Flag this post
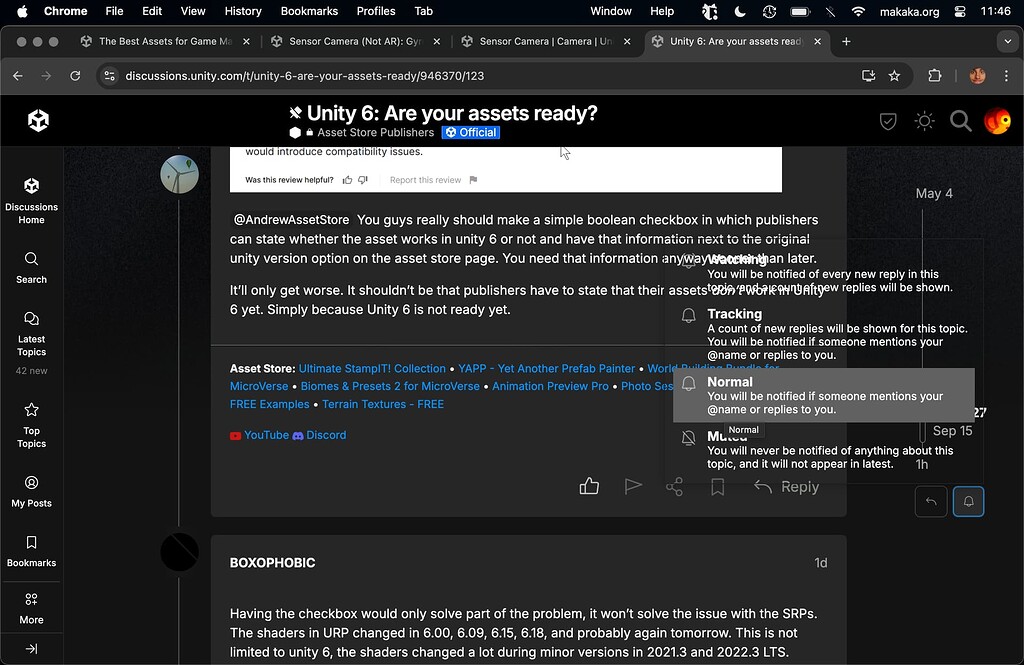 pos(633,486)
